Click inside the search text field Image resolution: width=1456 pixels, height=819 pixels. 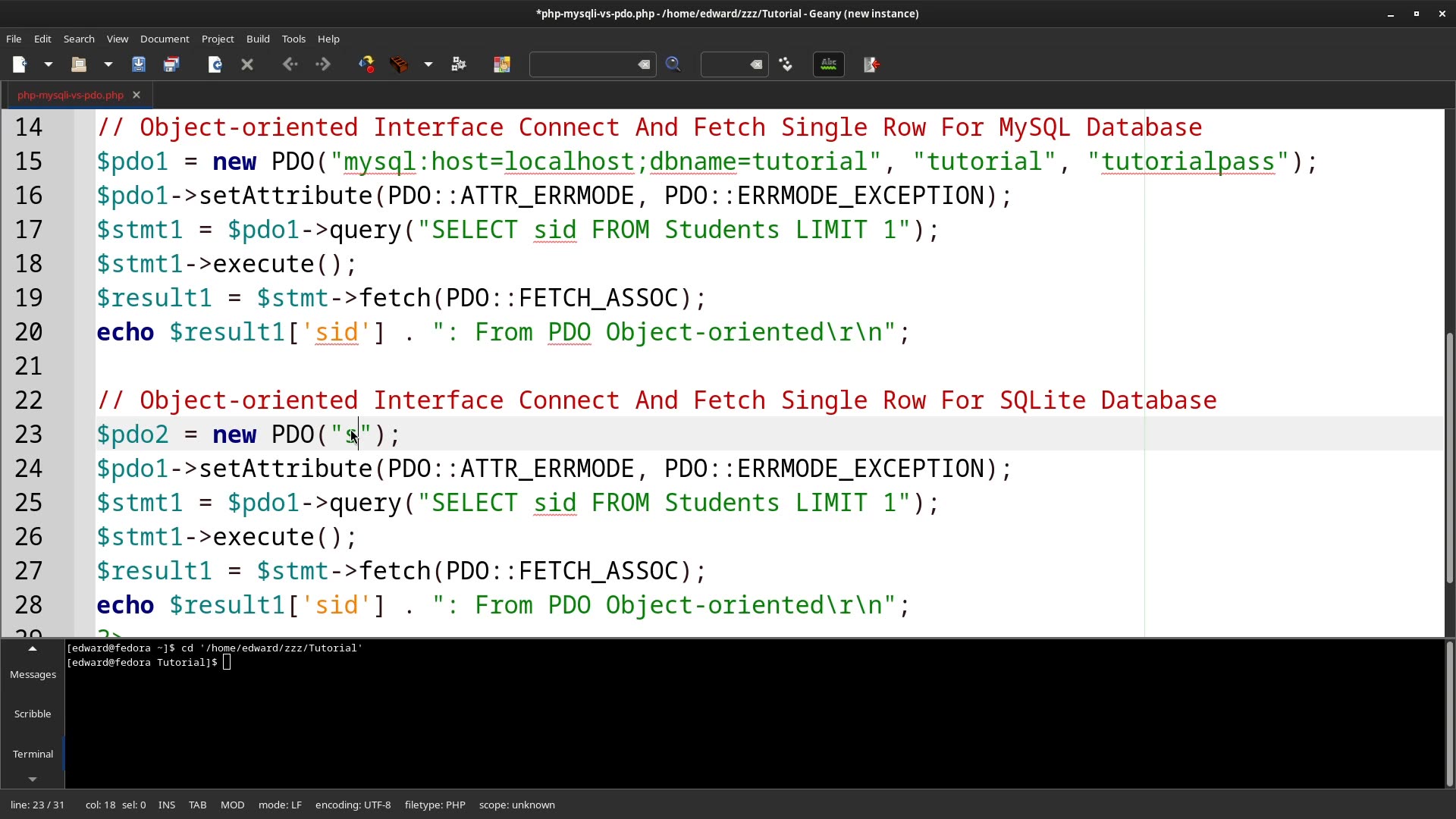584,64
